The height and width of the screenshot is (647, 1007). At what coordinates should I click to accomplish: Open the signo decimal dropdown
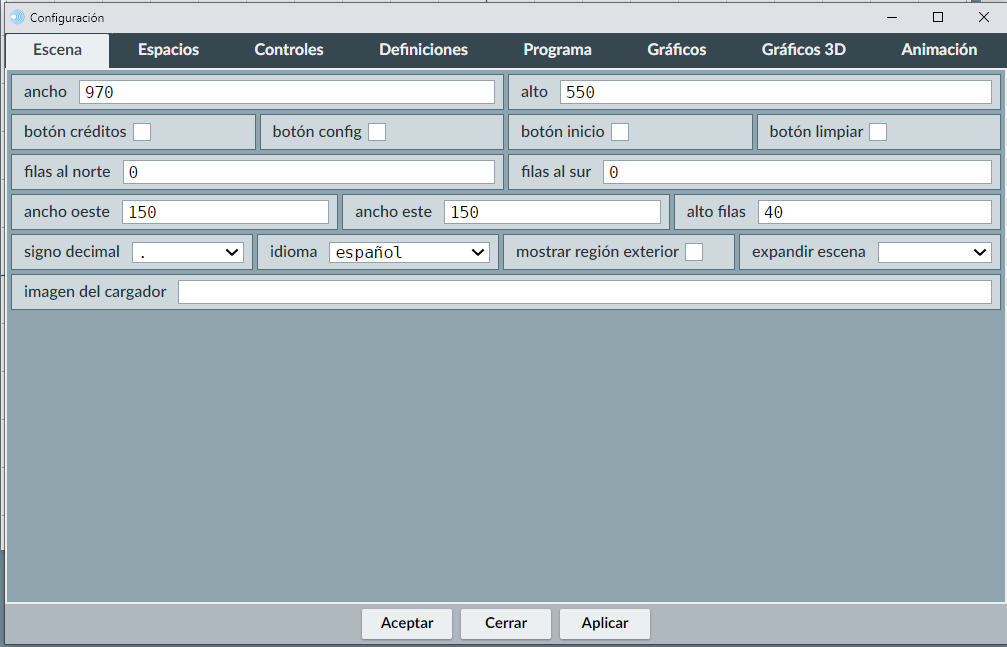188,252
